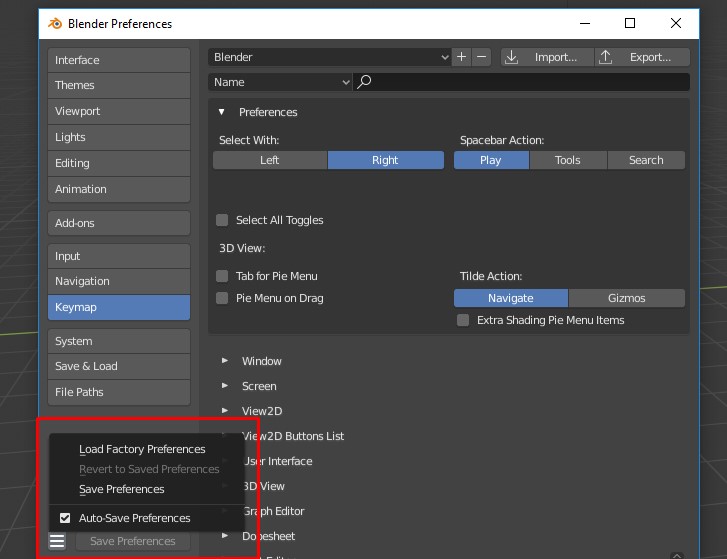
Task: Open the File Paths tab
Action: [119, 392]
